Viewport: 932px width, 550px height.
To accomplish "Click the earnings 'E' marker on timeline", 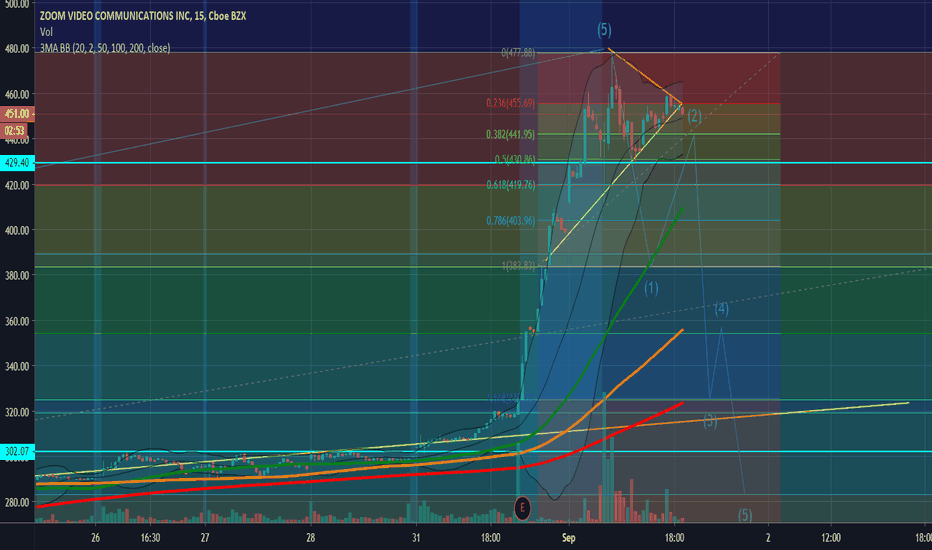I will (522, 508).
